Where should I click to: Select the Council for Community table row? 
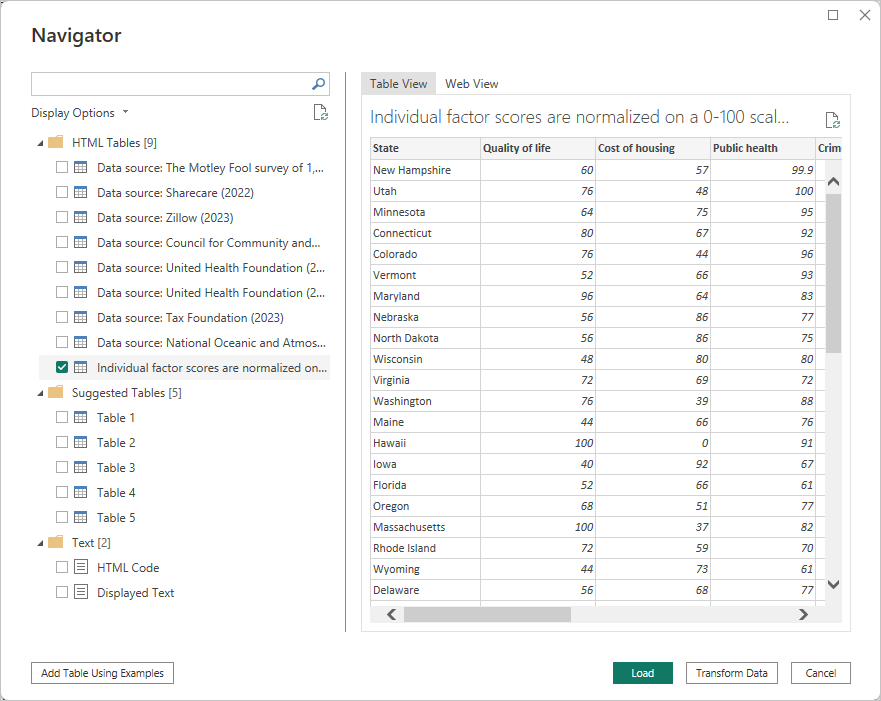184,242
